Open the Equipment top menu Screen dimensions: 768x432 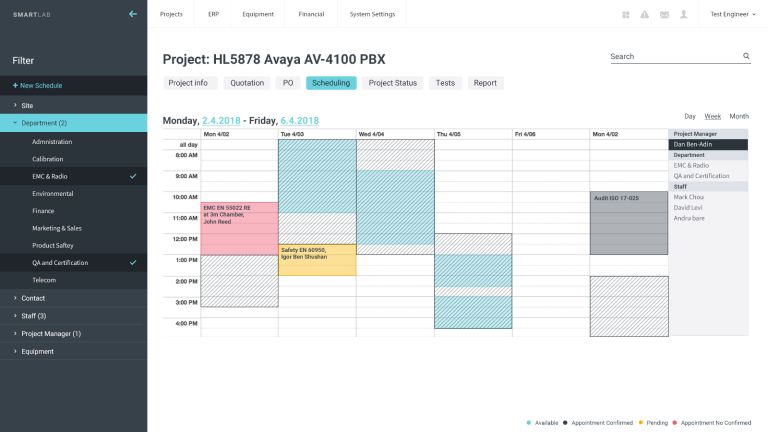pyautogui.click(x=258, y=14)
